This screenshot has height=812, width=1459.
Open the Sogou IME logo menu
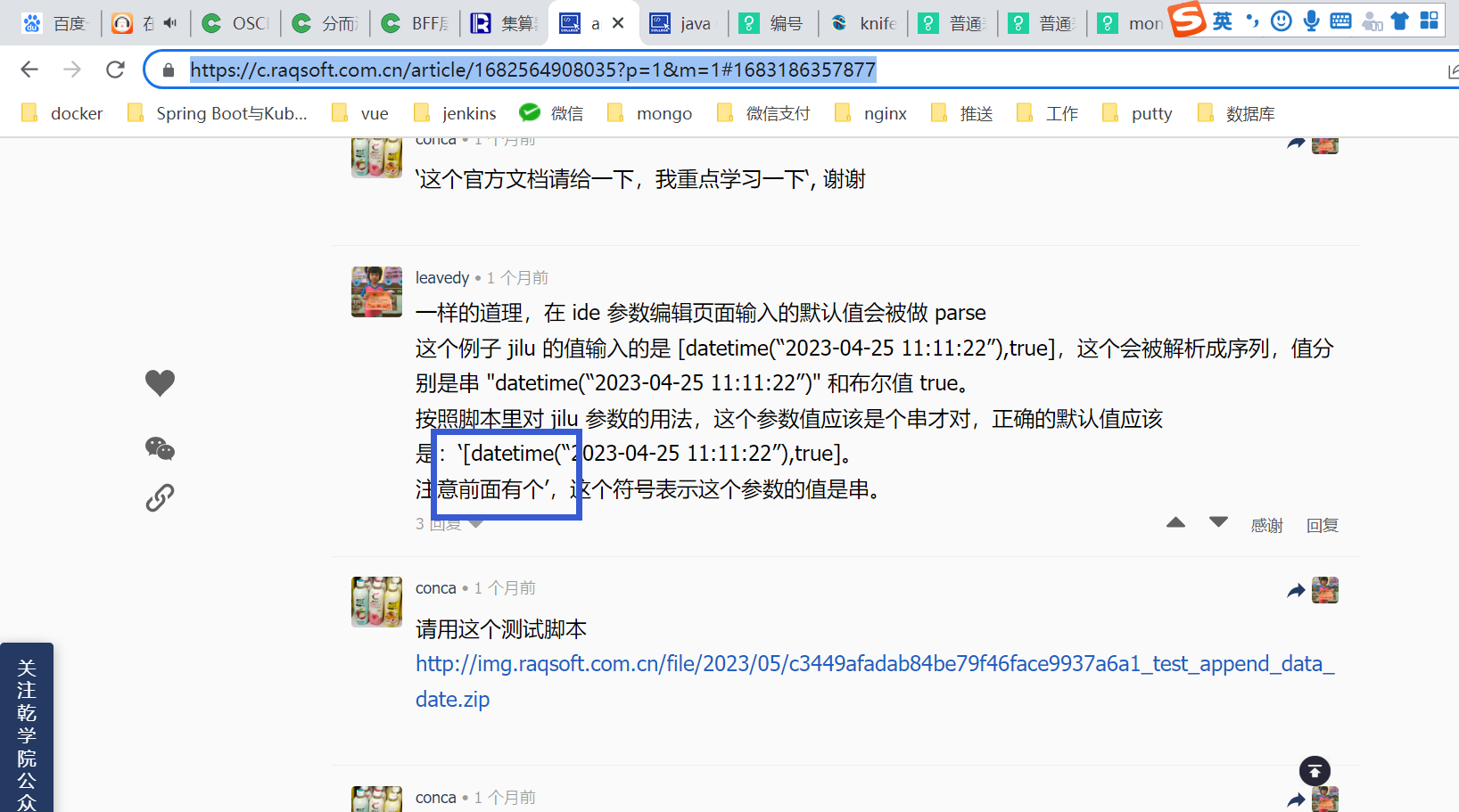click(1187, 20)
